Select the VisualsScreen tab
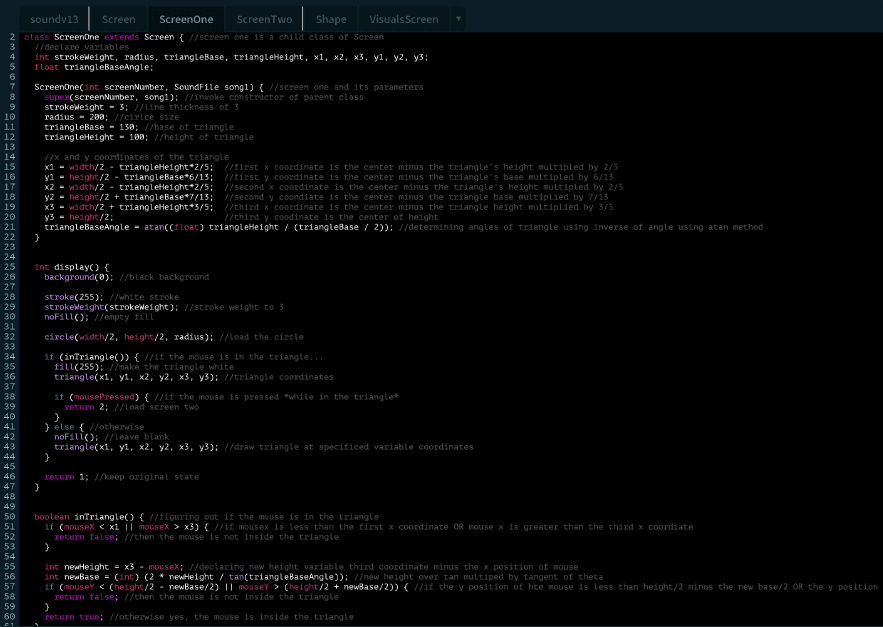Screen dimensions: 883x627 (x=404, y=18)
